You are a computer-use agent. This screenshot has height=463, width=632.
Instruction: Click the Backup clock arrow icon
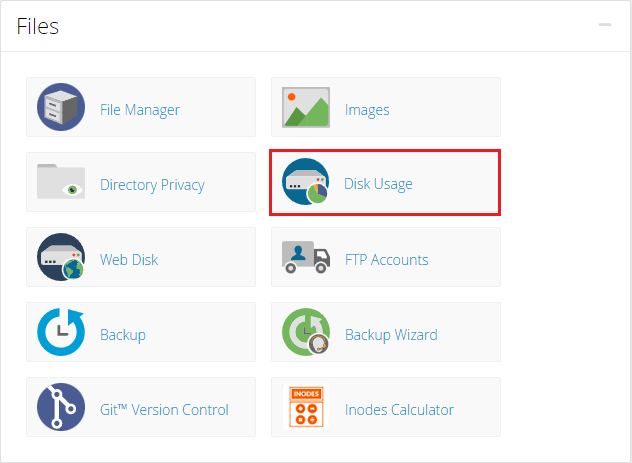[x=61, y=333]
